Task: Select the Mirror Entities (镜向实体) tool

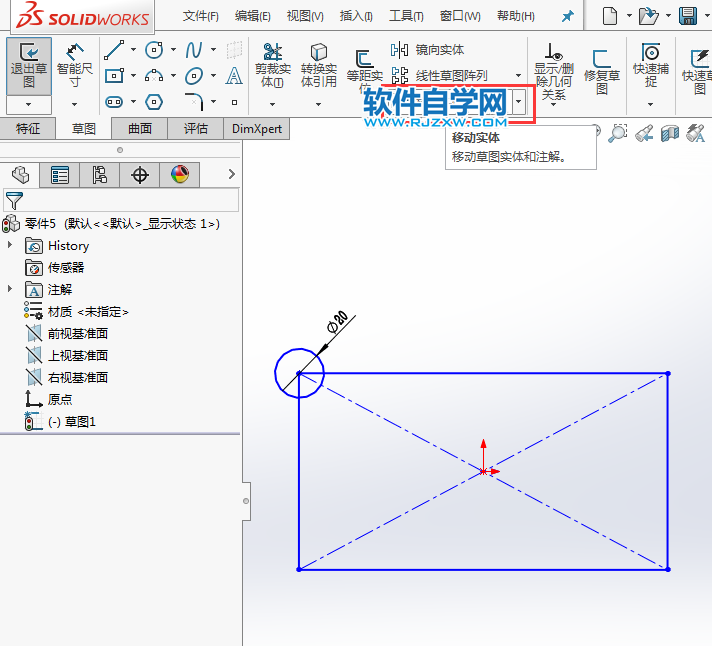Action: [x=428, y=50]
